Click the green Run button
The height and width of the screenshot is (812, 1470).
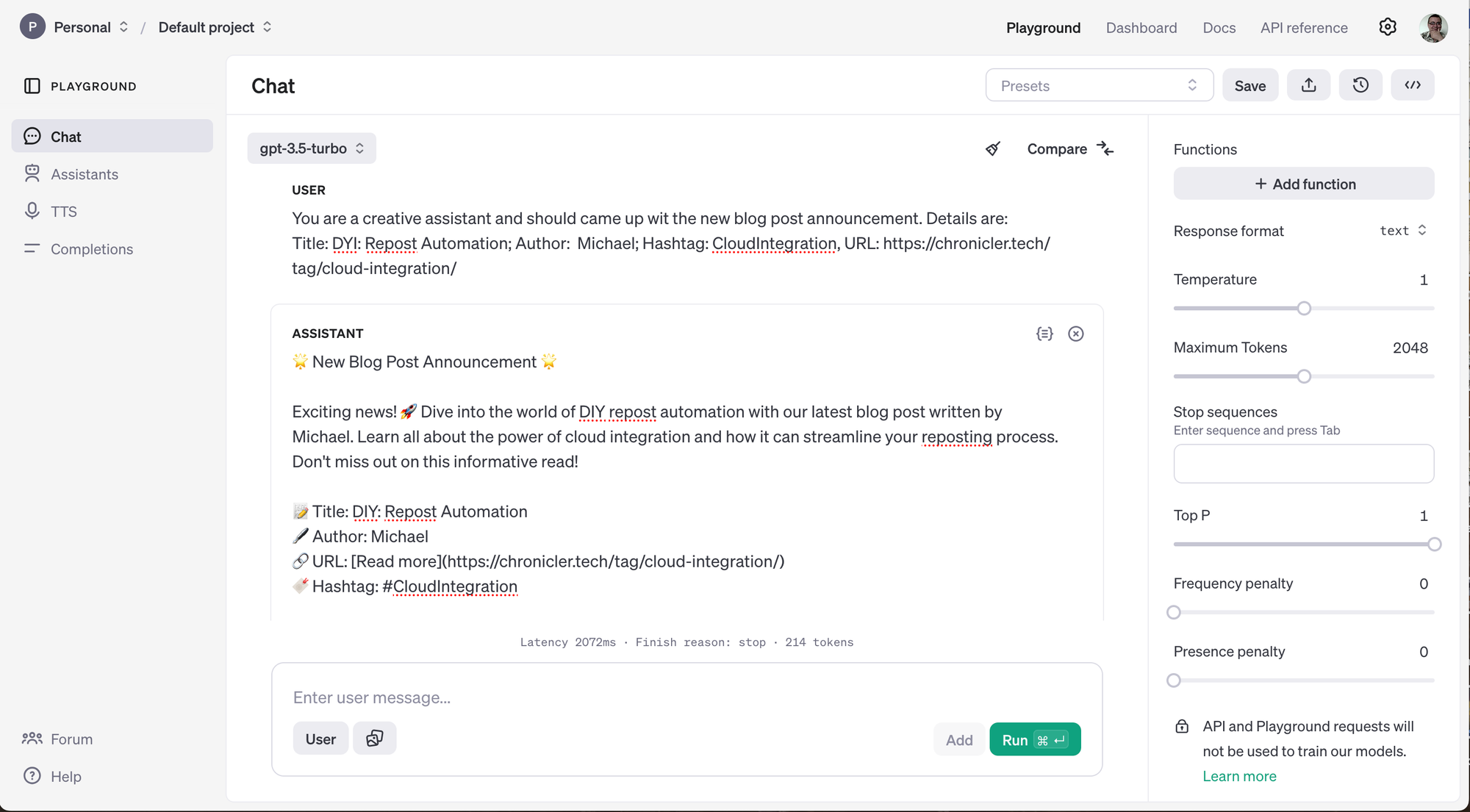coord(1034,739)
